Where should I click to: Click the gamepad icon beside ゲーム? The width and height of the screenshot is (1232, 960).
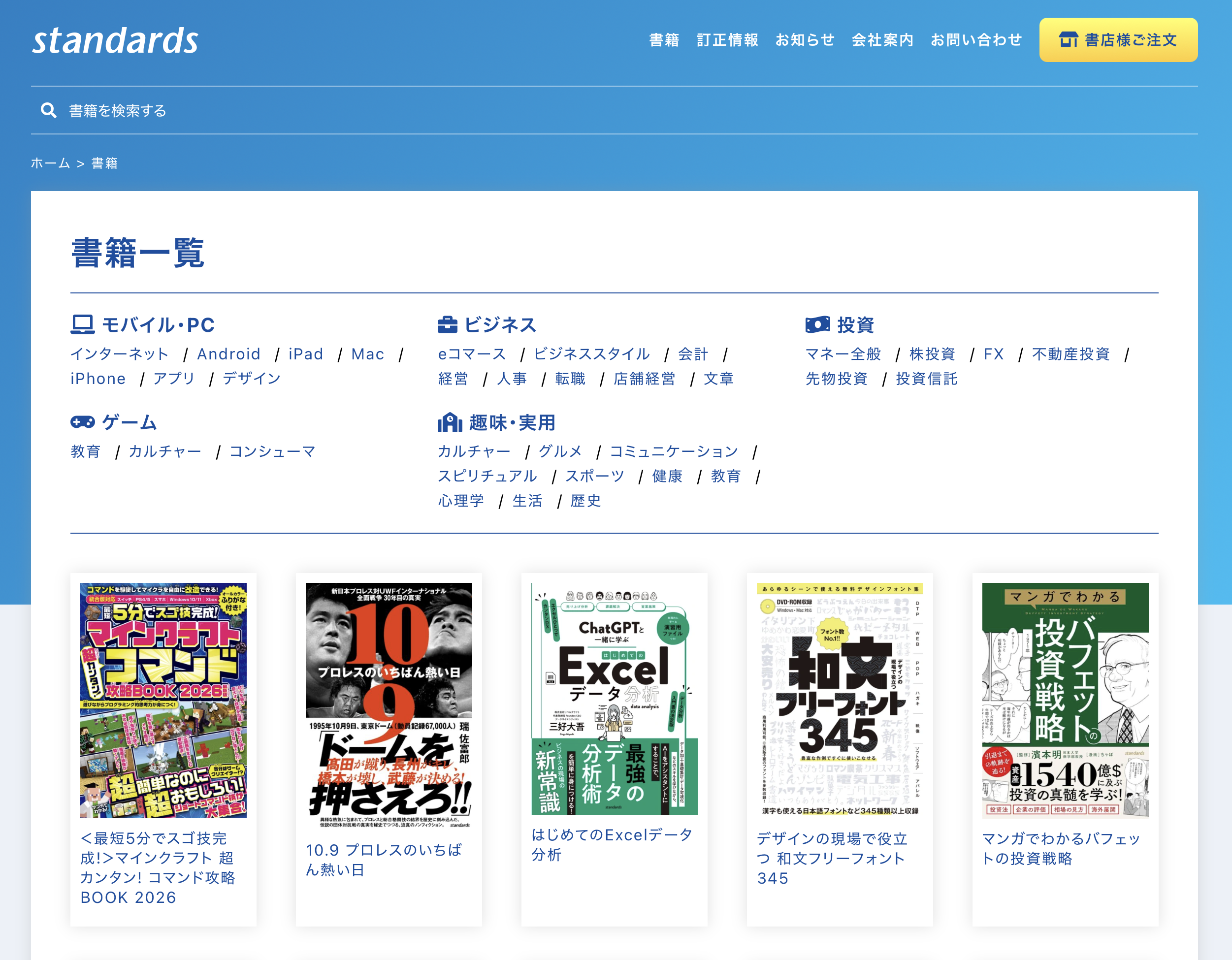(82, 422)
